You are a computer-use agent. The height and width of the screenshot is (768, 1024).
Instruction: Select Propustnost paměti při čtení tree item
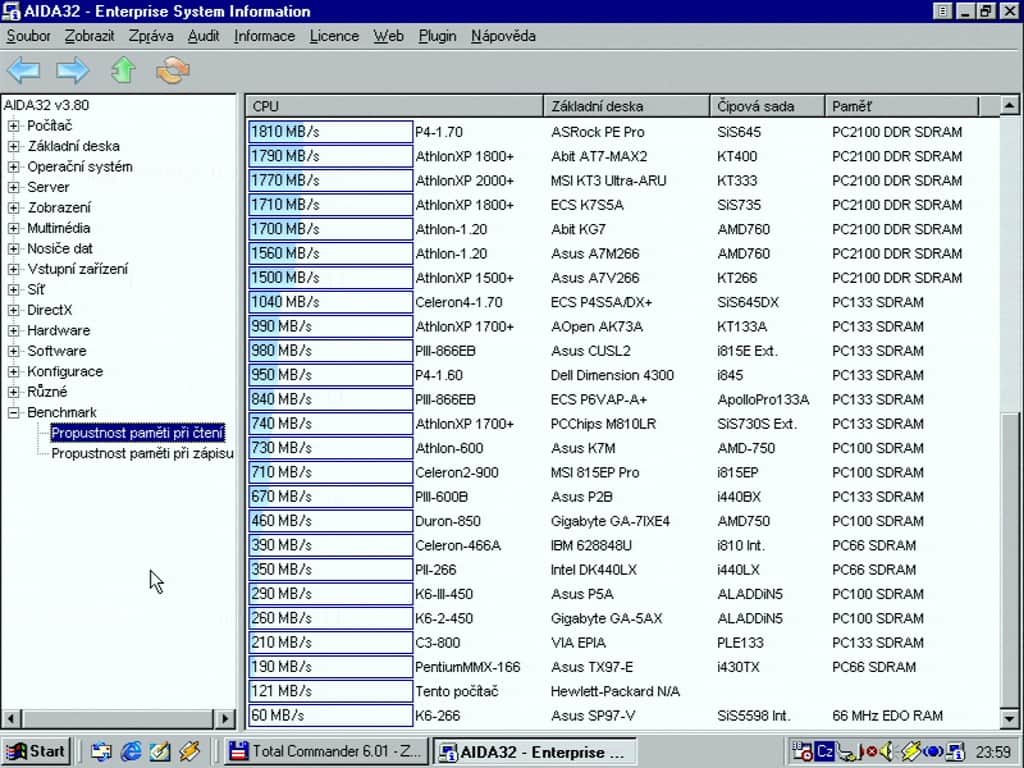[137, 433]
